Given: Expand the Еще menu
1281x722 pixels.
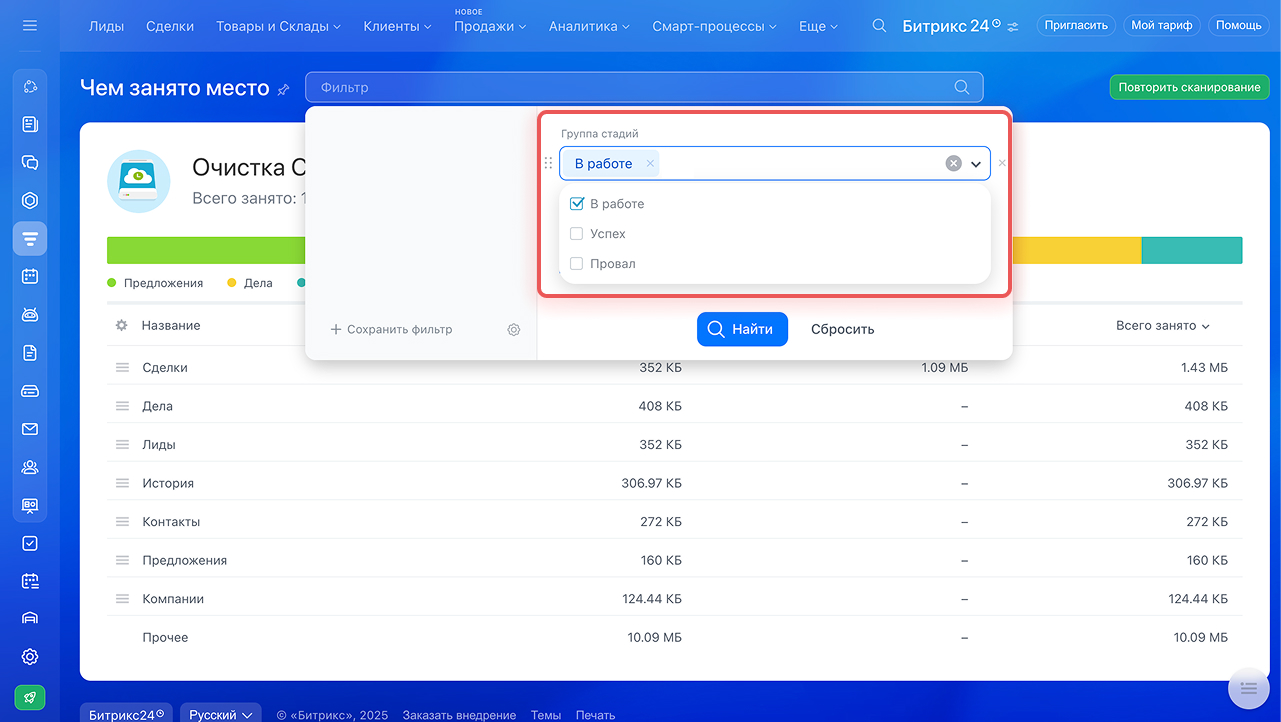Looking at the screenshot, I should [x=819, y=26].
